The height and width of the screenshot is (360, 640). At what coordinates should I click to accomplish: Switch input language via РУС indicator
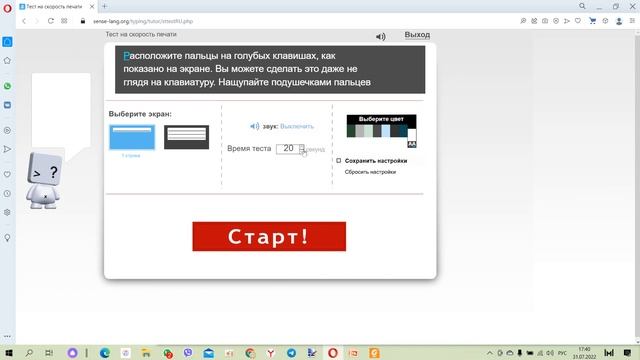pyautogui.click(x=562, y=353)
